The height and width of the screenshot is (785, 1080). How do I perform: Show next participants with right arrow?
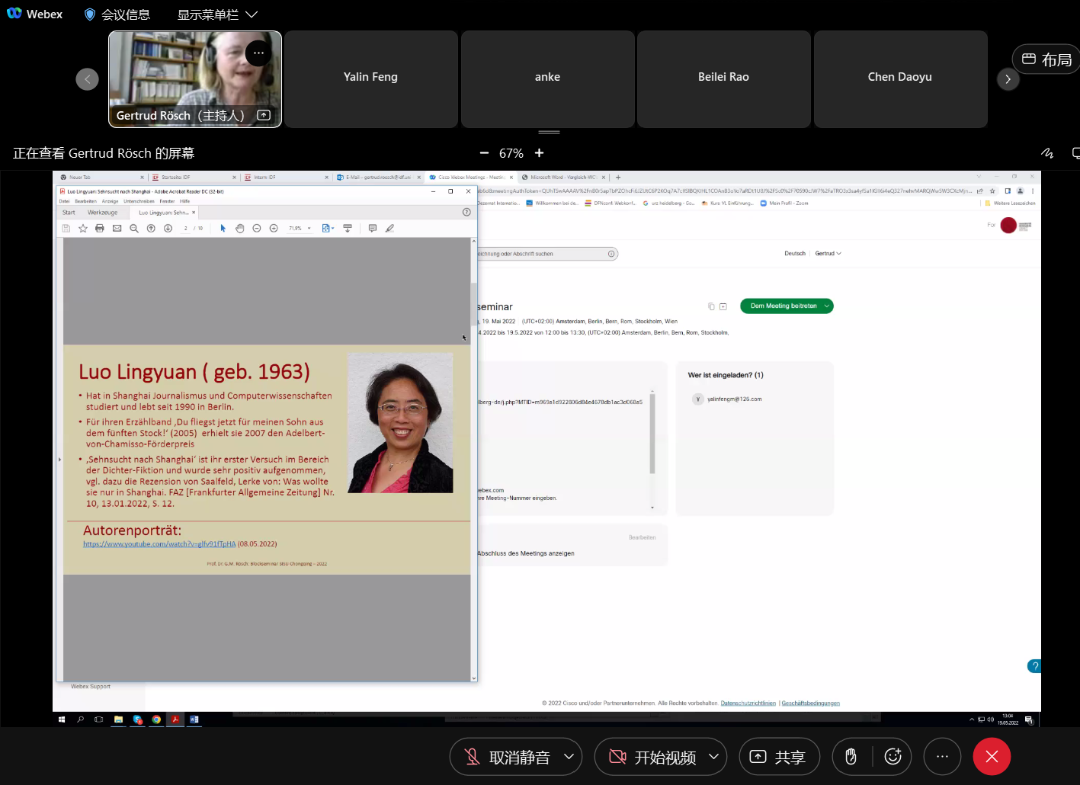(1008, 79)
